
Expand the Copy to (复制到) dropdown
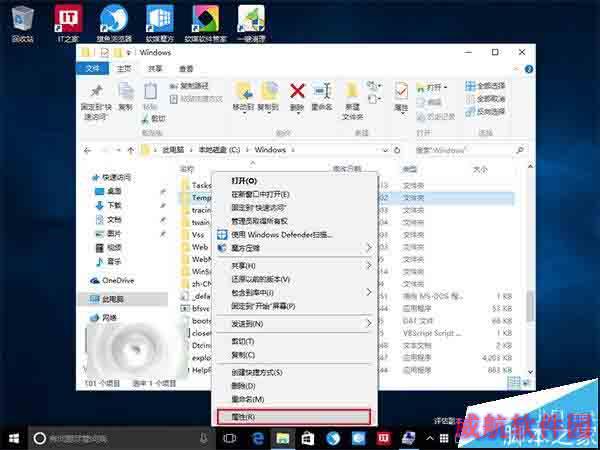268,111
